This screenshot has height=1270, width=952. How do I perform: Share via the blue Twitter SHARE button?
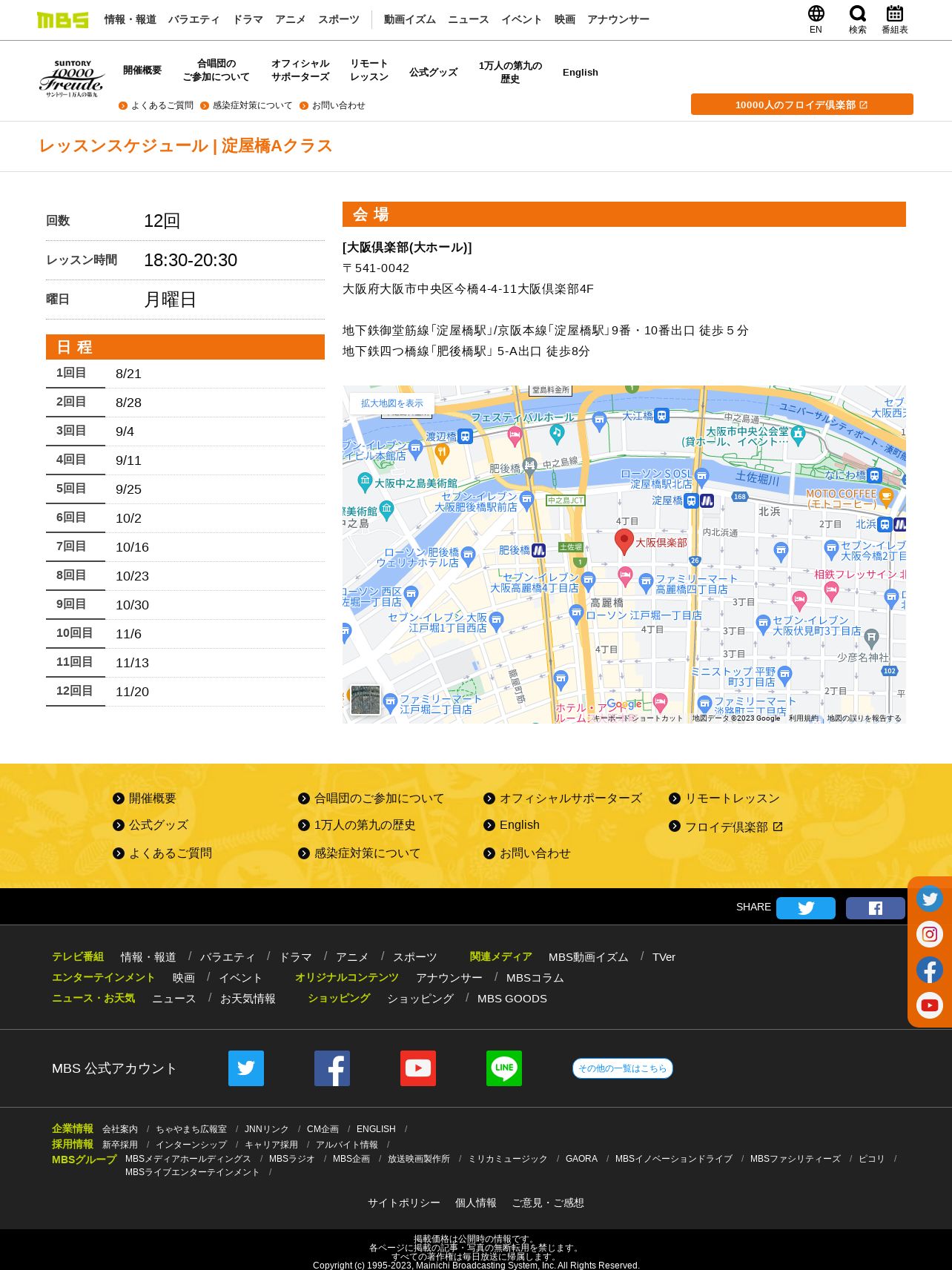(x=805, y=907)
